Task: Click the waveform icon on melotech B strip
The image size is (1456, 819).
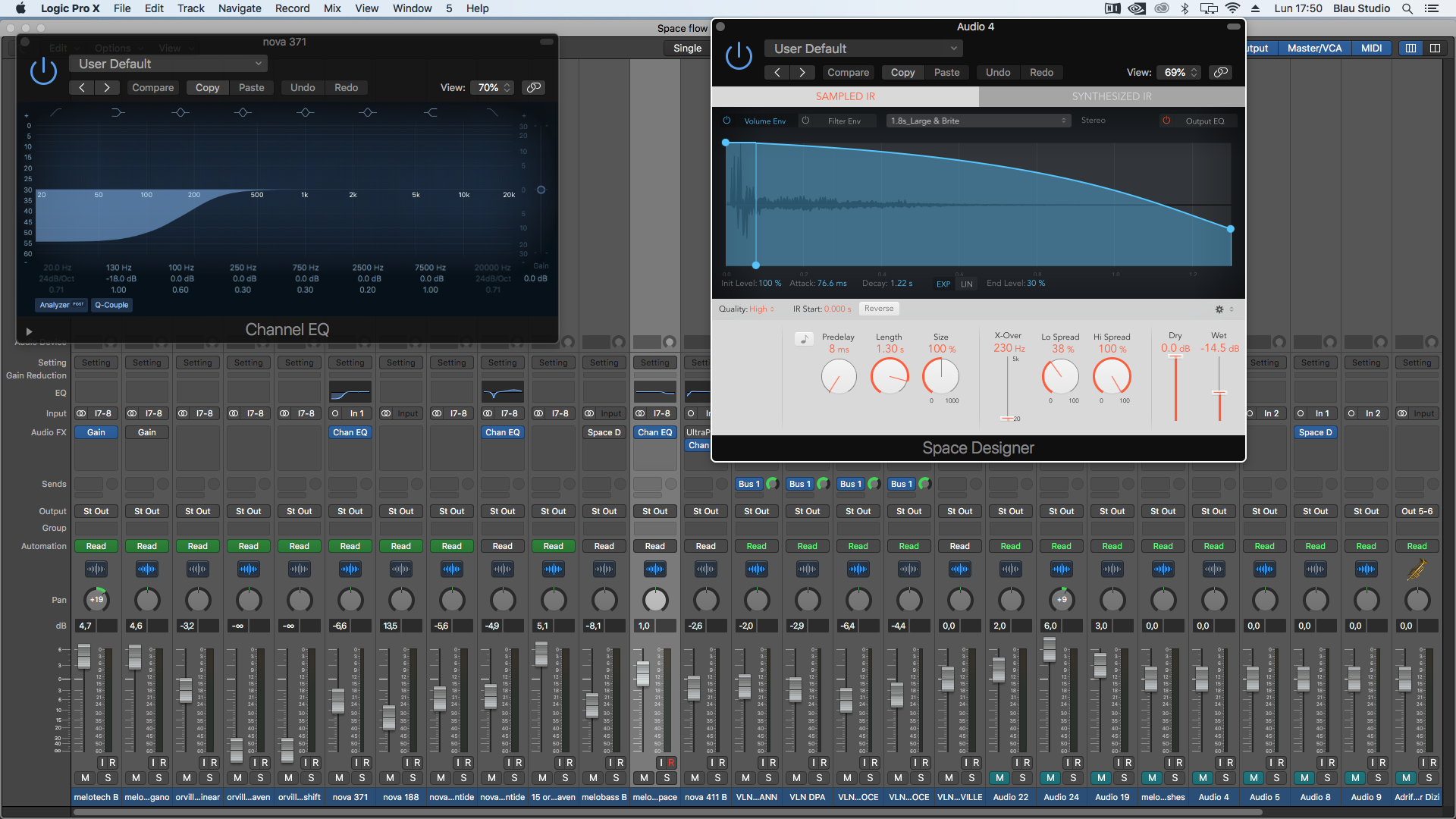Action: click(x=96, y=569)
